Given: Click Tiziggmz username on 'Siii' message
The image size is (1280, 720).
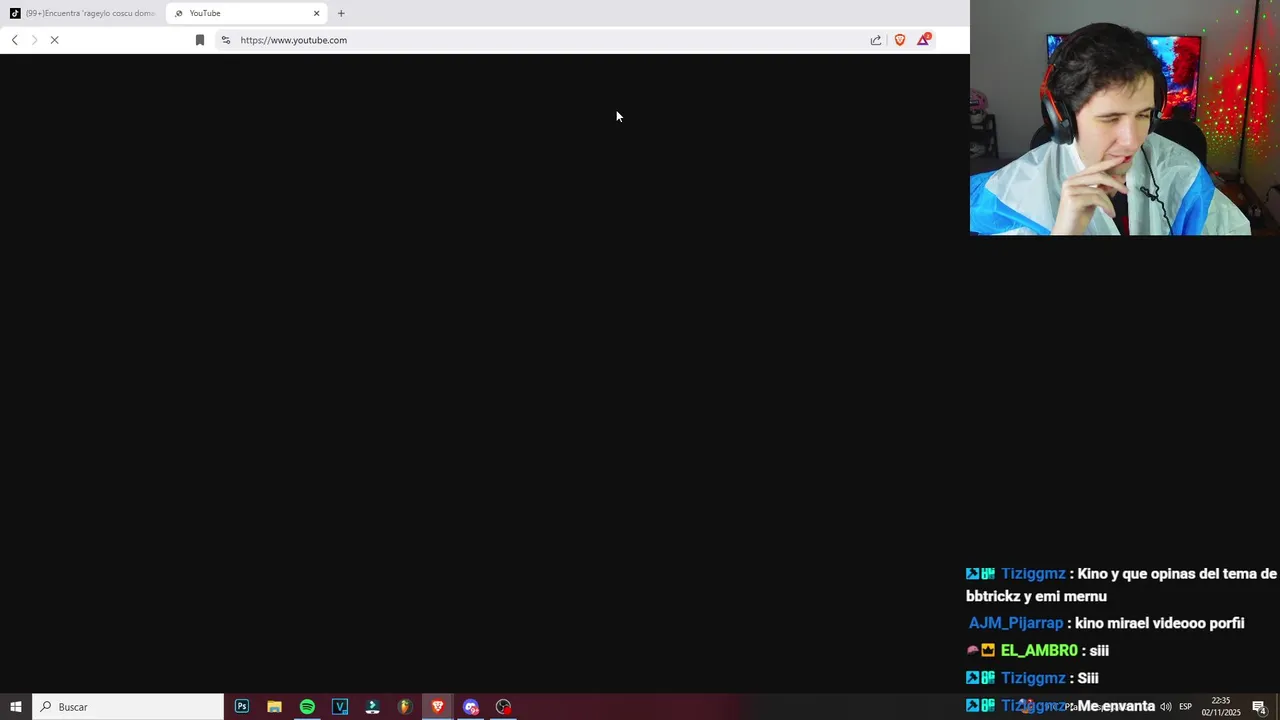Looking at the screenshot, I should 1033,678.
